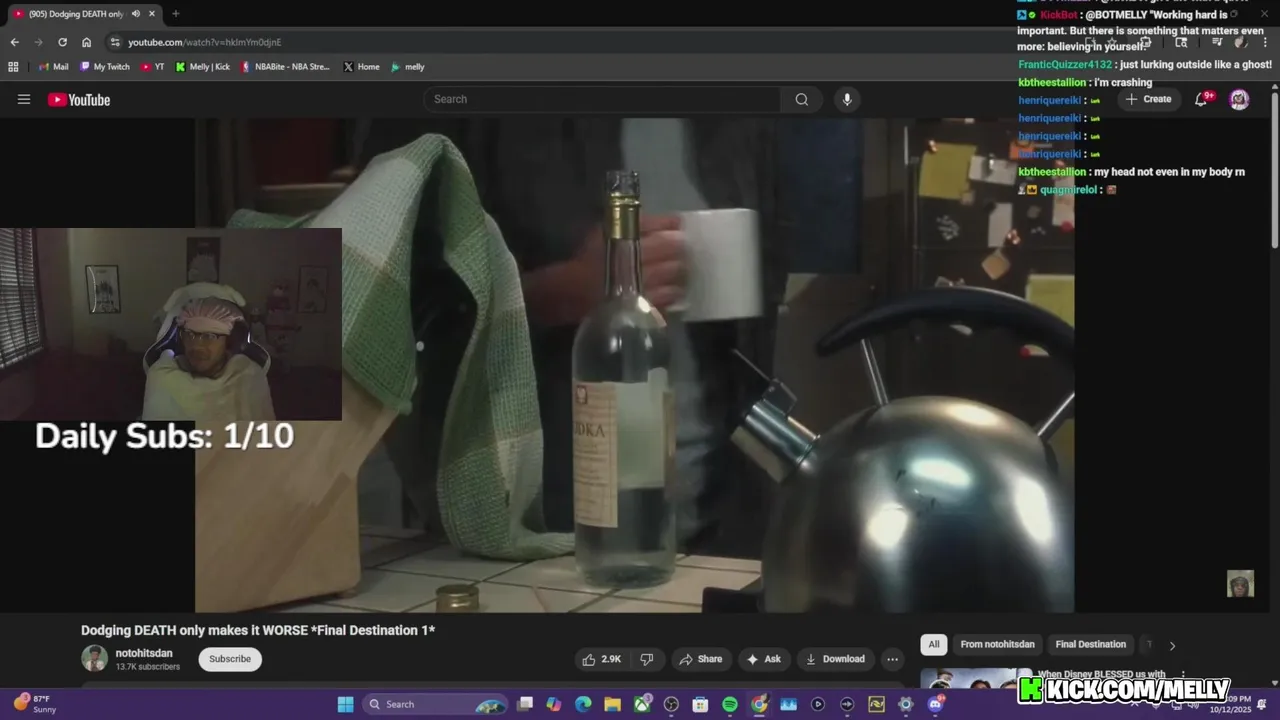Click the youtube.com address bar URL

205,42
